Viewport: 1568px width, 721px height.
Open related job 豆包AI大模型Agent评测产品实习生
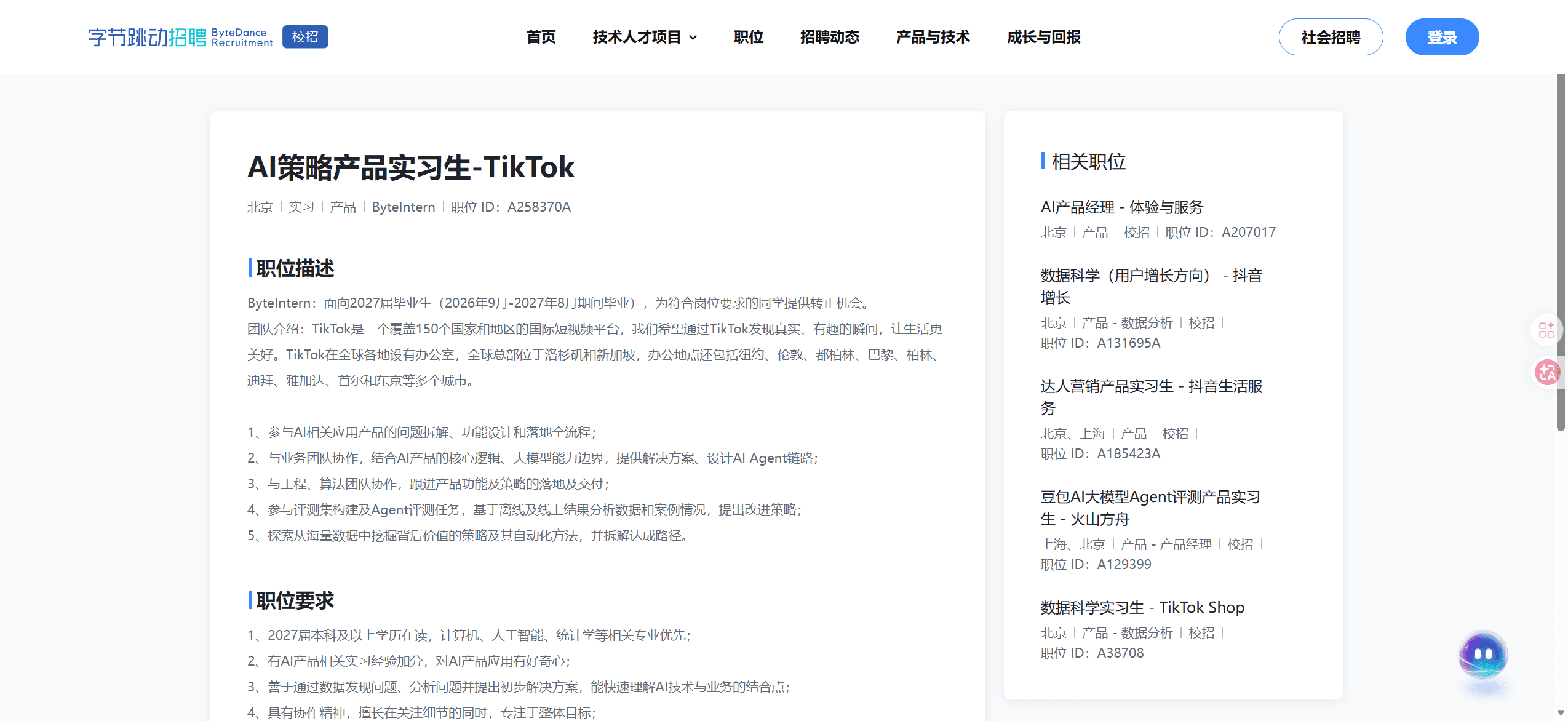tap(1150, 508)
